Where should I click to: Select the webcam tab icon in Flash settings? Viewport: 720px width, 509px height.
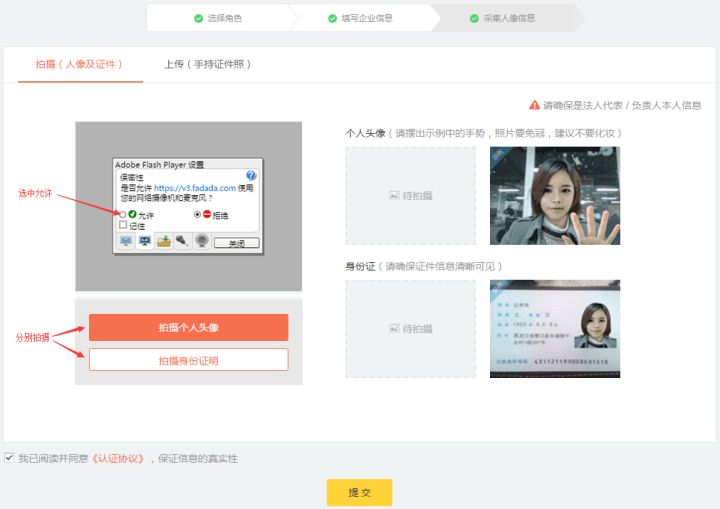[x=201, y=241]
